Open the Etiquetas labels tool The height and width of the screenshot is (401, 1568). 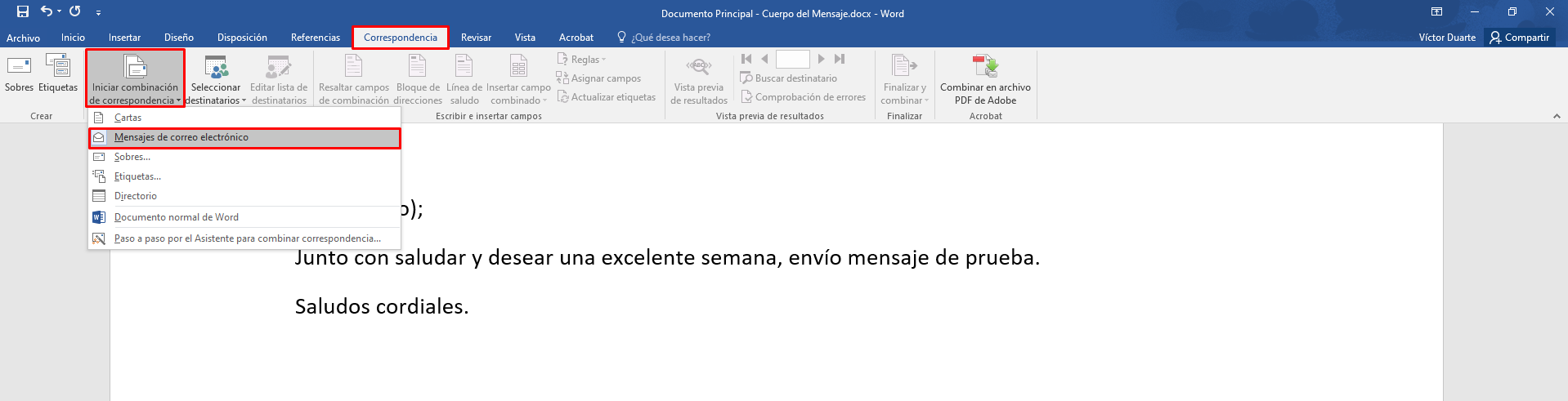click(58, 74)
